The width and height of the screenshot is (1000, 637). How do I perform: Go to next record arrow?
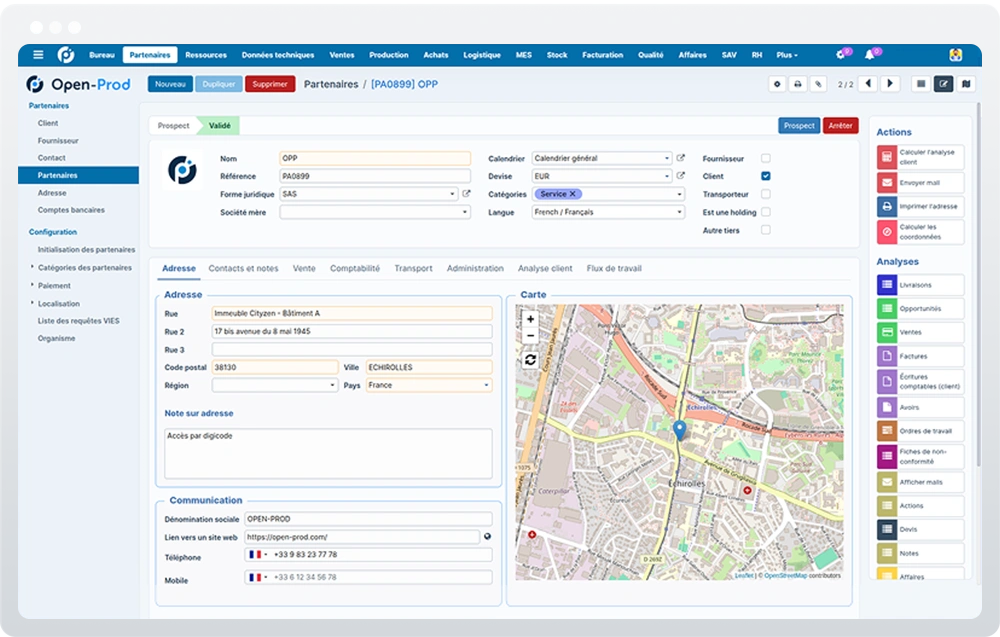coord(890,84)
